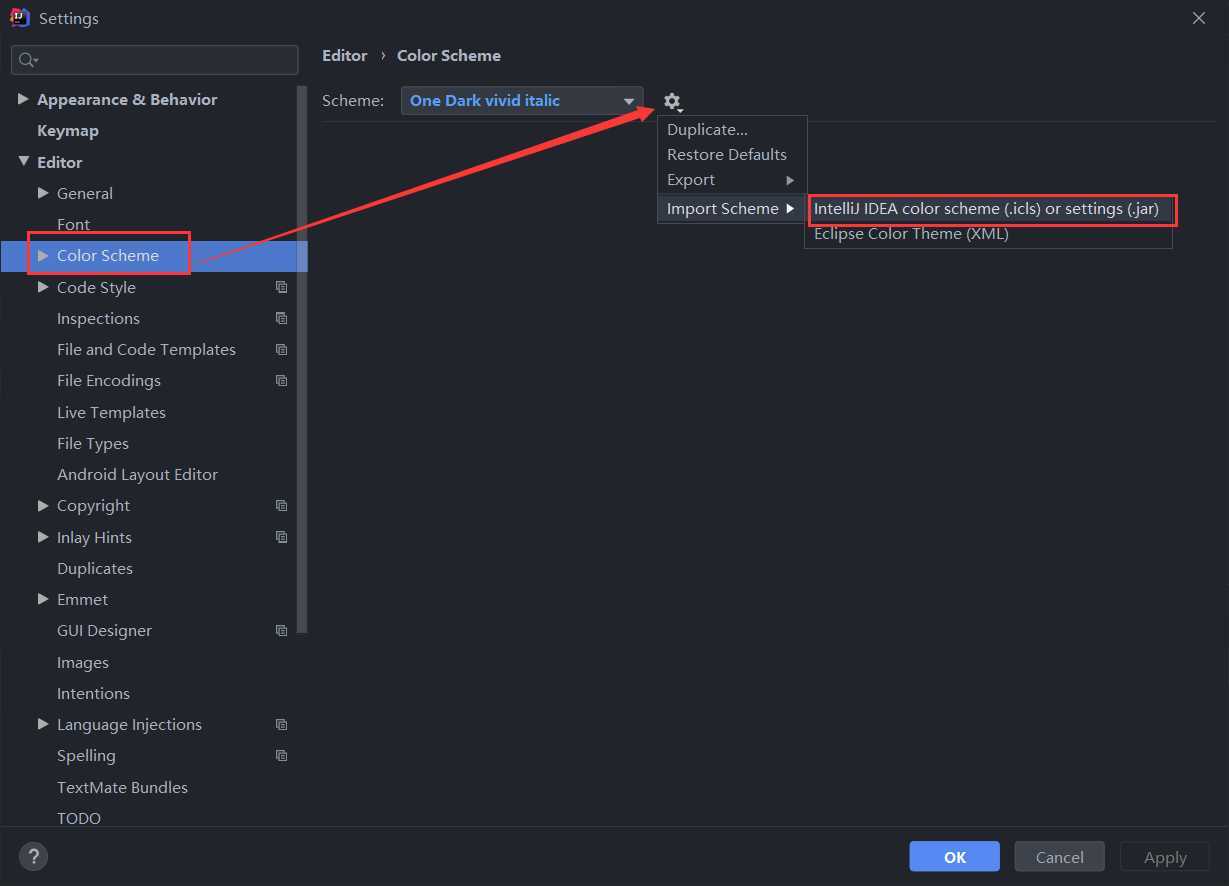Click the Cancel button
The height and width of the screenshot is (886, 1229).
pos(1059,857)
